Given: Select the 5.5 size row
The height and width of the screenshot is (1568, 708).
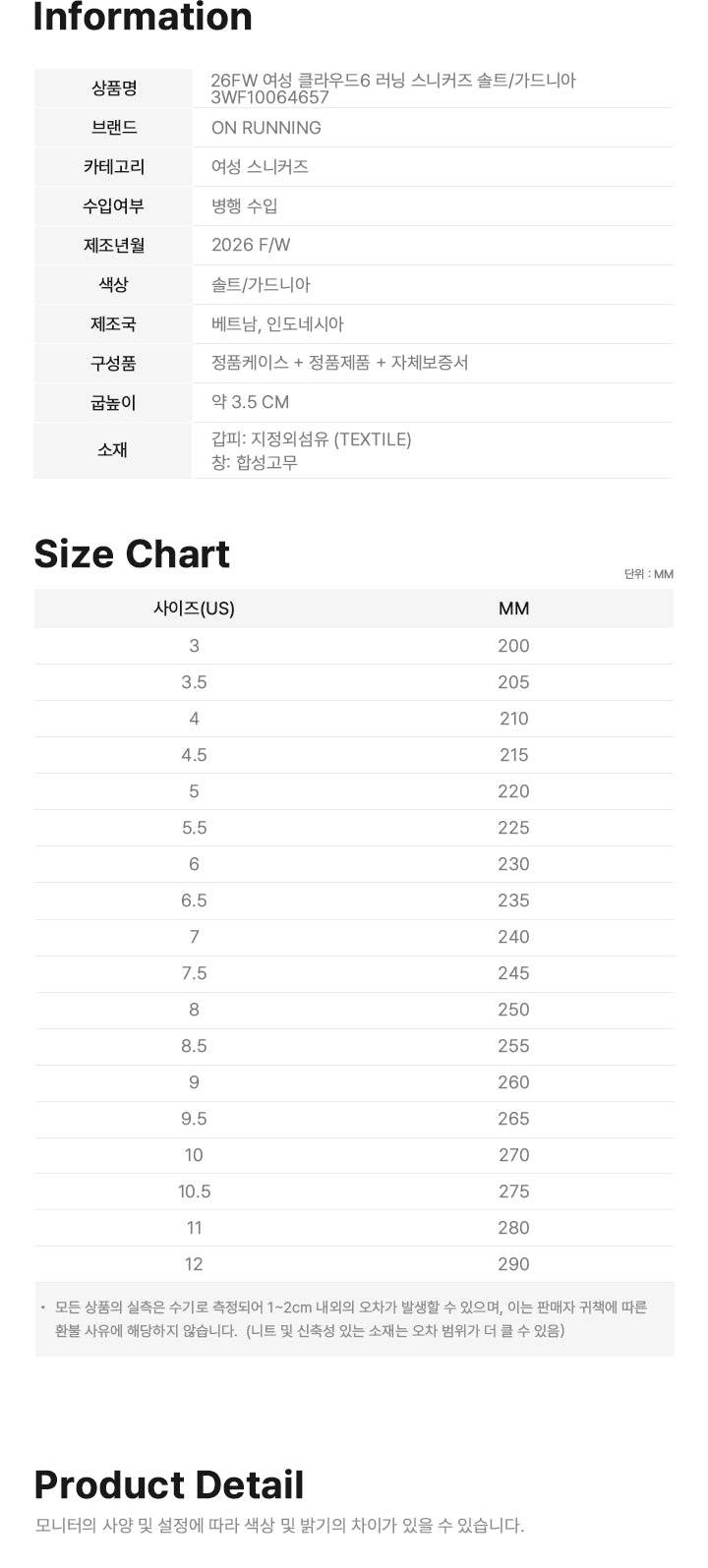Looking at the screenshot, I should (354, 828).
